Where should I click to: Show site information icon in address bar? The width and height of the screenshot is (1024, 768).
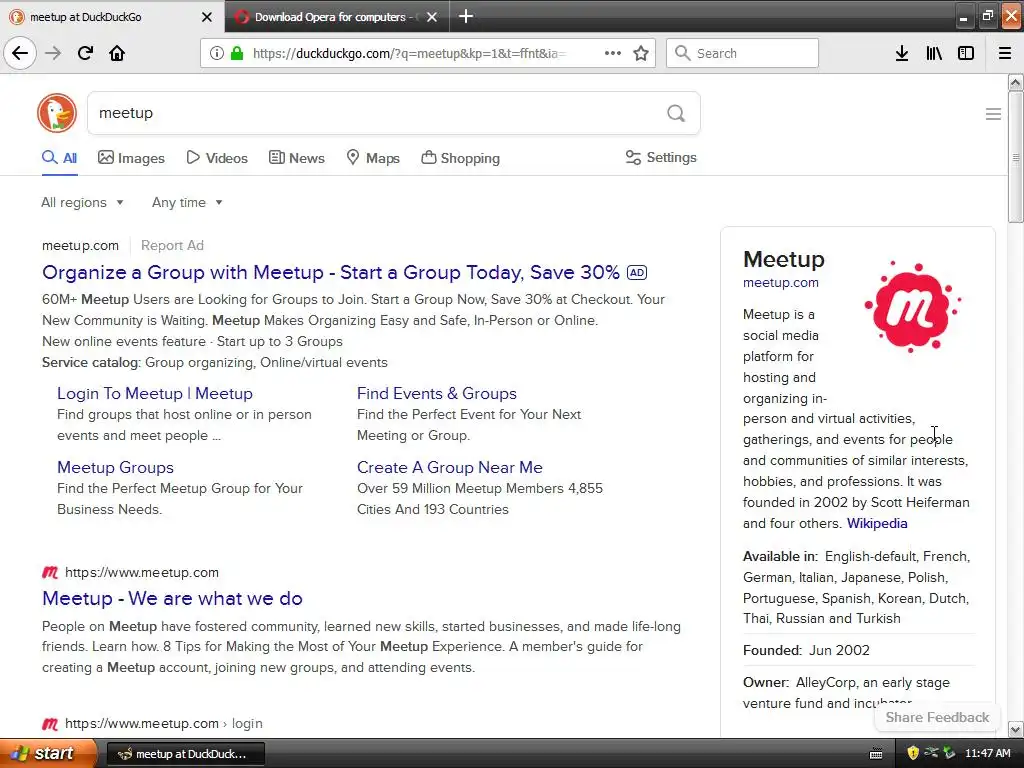coord(217,53)
